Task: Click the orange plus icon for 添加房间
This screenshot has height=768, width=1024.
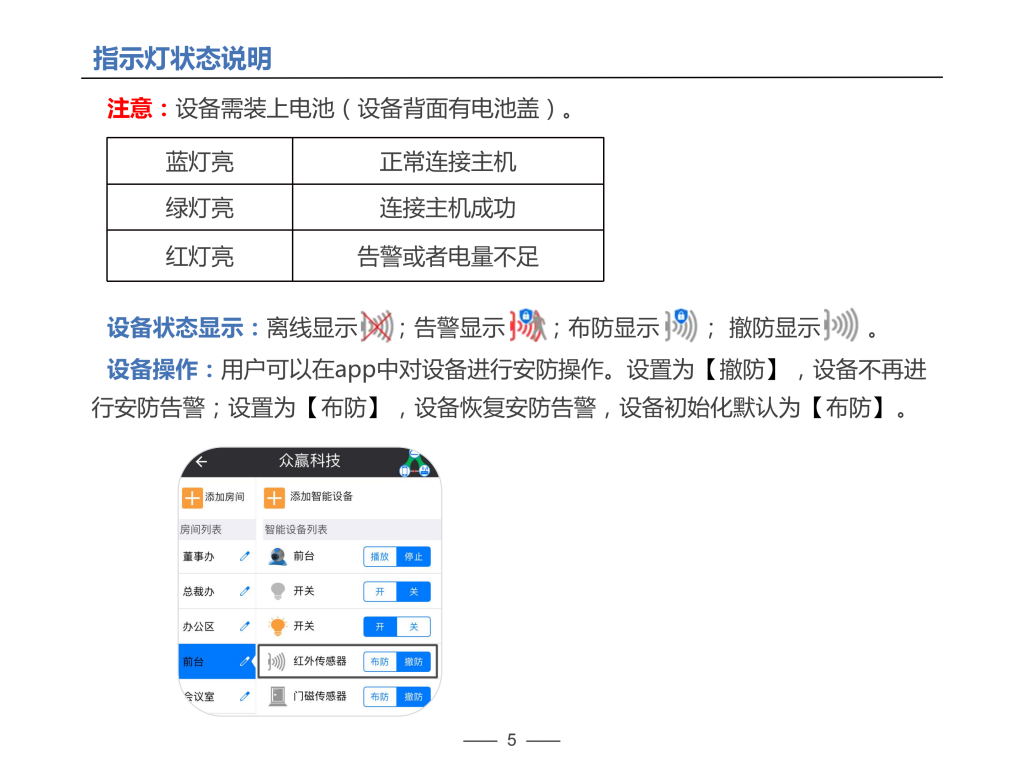Action: (x=192, y=497)
